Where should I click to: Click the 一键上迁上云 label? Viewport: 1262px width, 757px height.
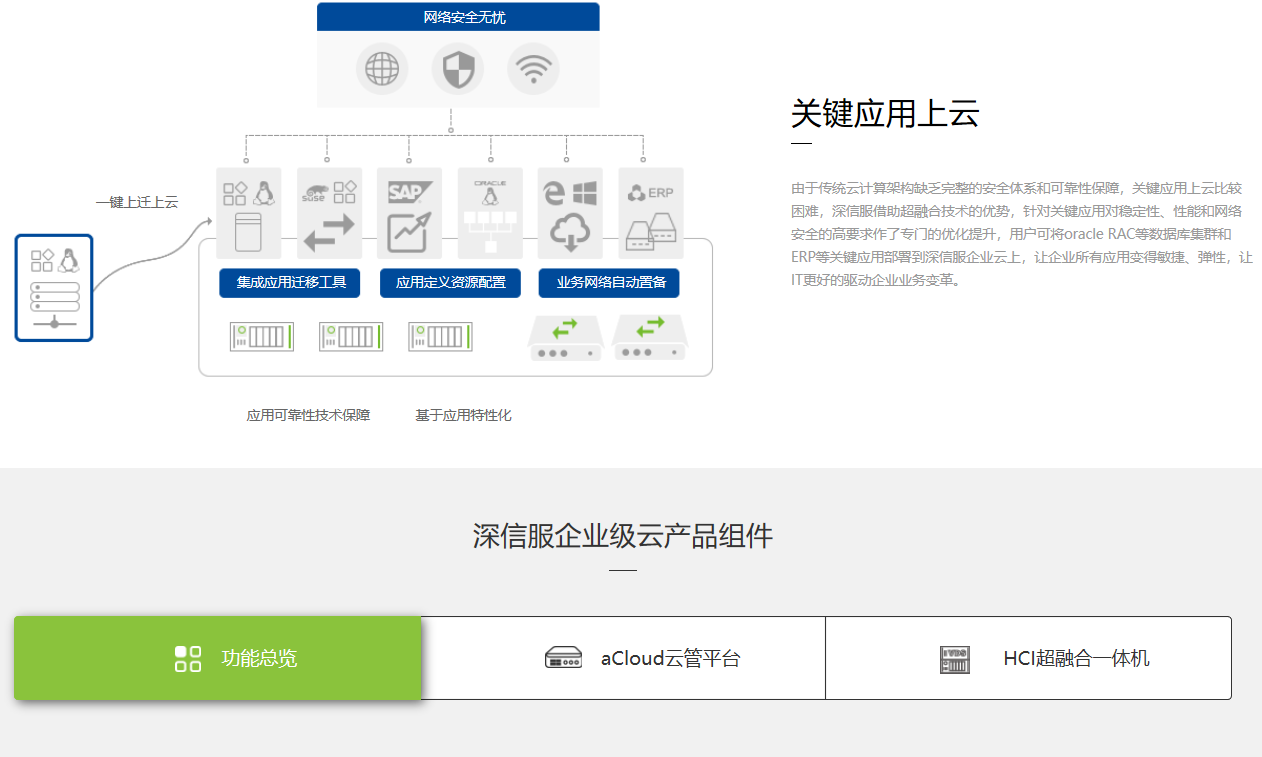[137, 202]
